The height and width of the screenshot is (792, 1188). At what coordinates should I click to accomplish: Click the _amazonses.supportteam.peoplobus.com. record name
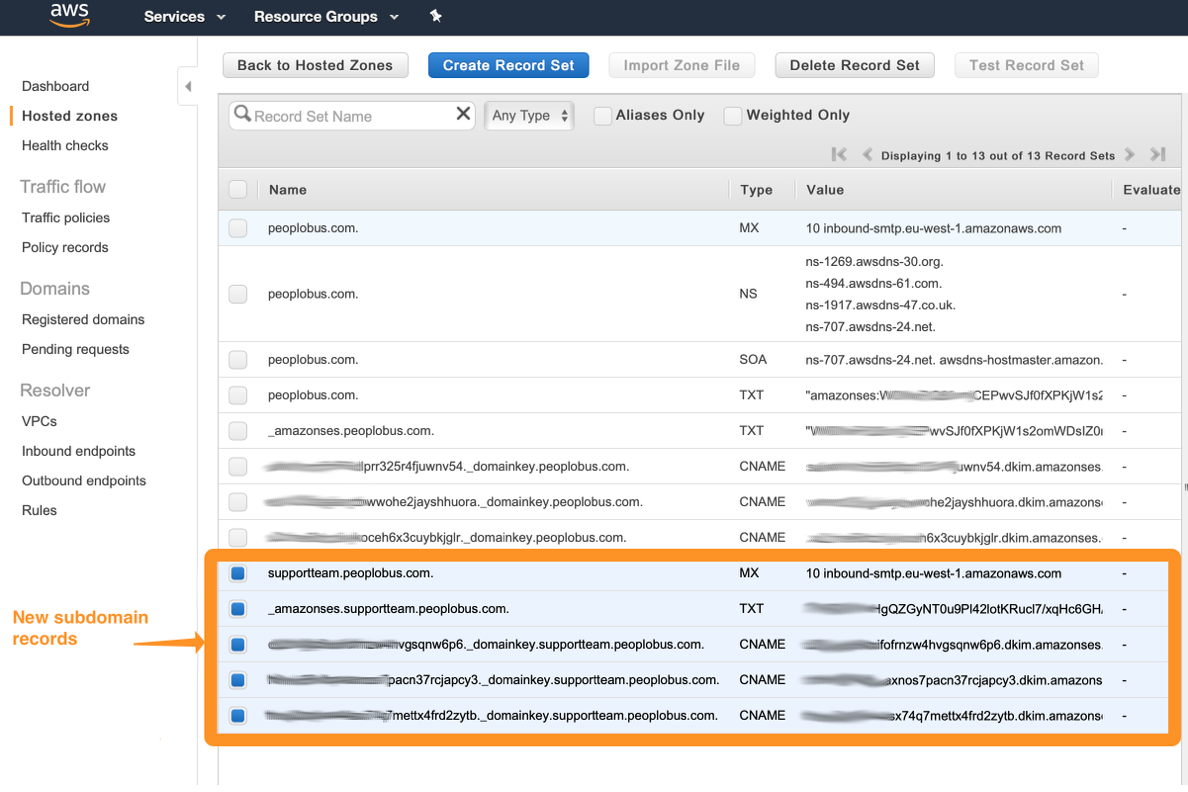click(389, 609)
